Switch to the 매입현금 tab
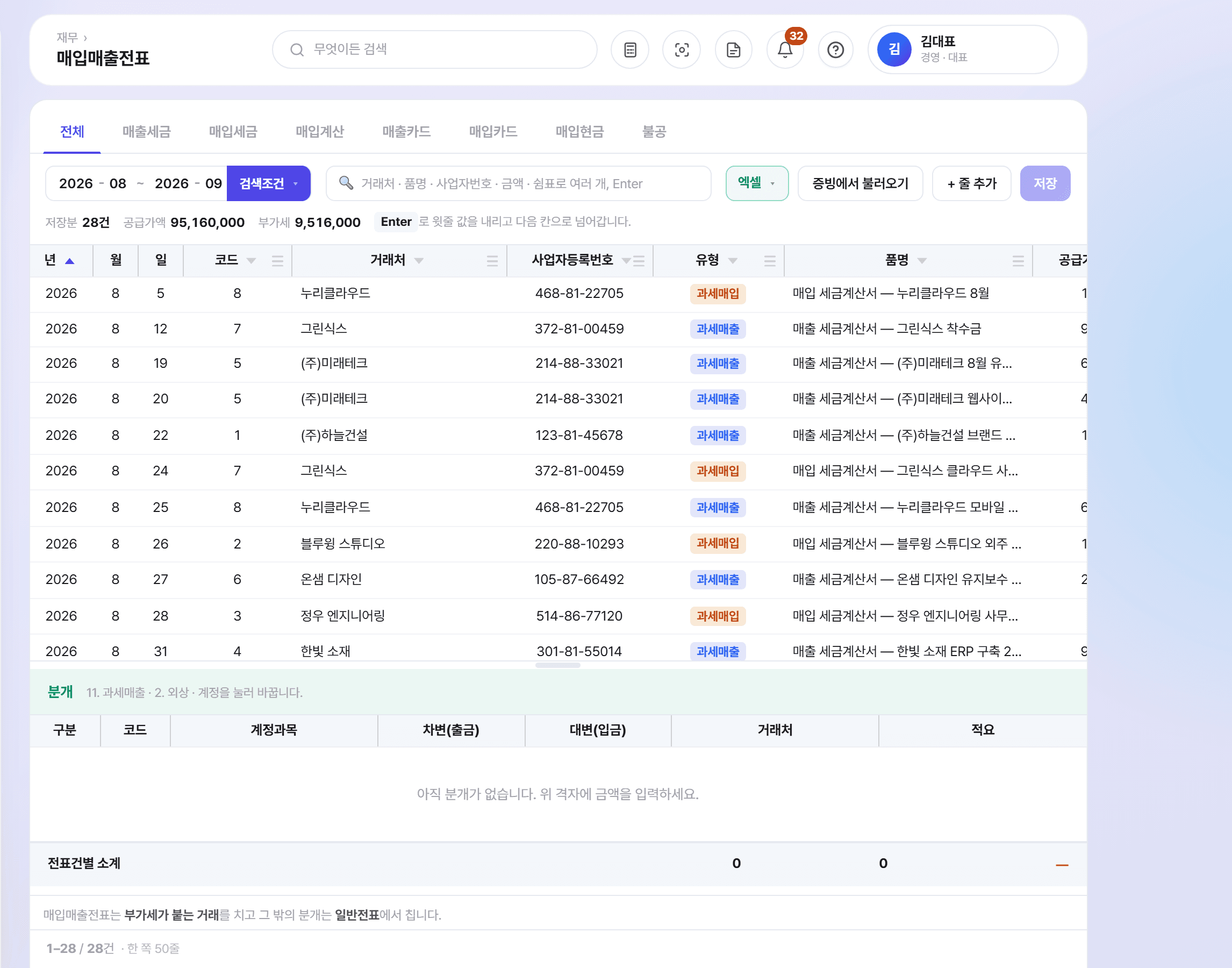Image resolution: width=1232 pixels, height=968 pixels. pyautogui.click(x=579, y=131)
